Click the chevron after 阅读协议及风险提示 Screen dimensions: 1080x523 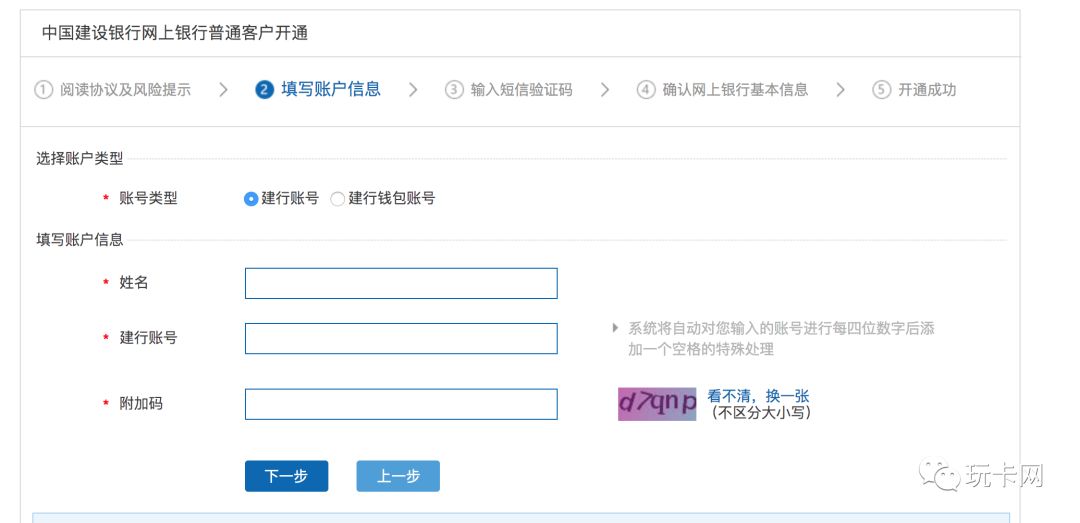tap(222, 90)
